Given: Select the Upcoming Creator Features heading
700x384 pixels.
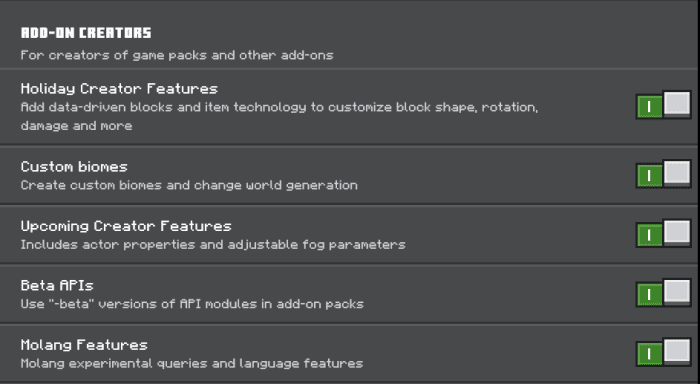Looking at the screenshot, I should point(126,226).
